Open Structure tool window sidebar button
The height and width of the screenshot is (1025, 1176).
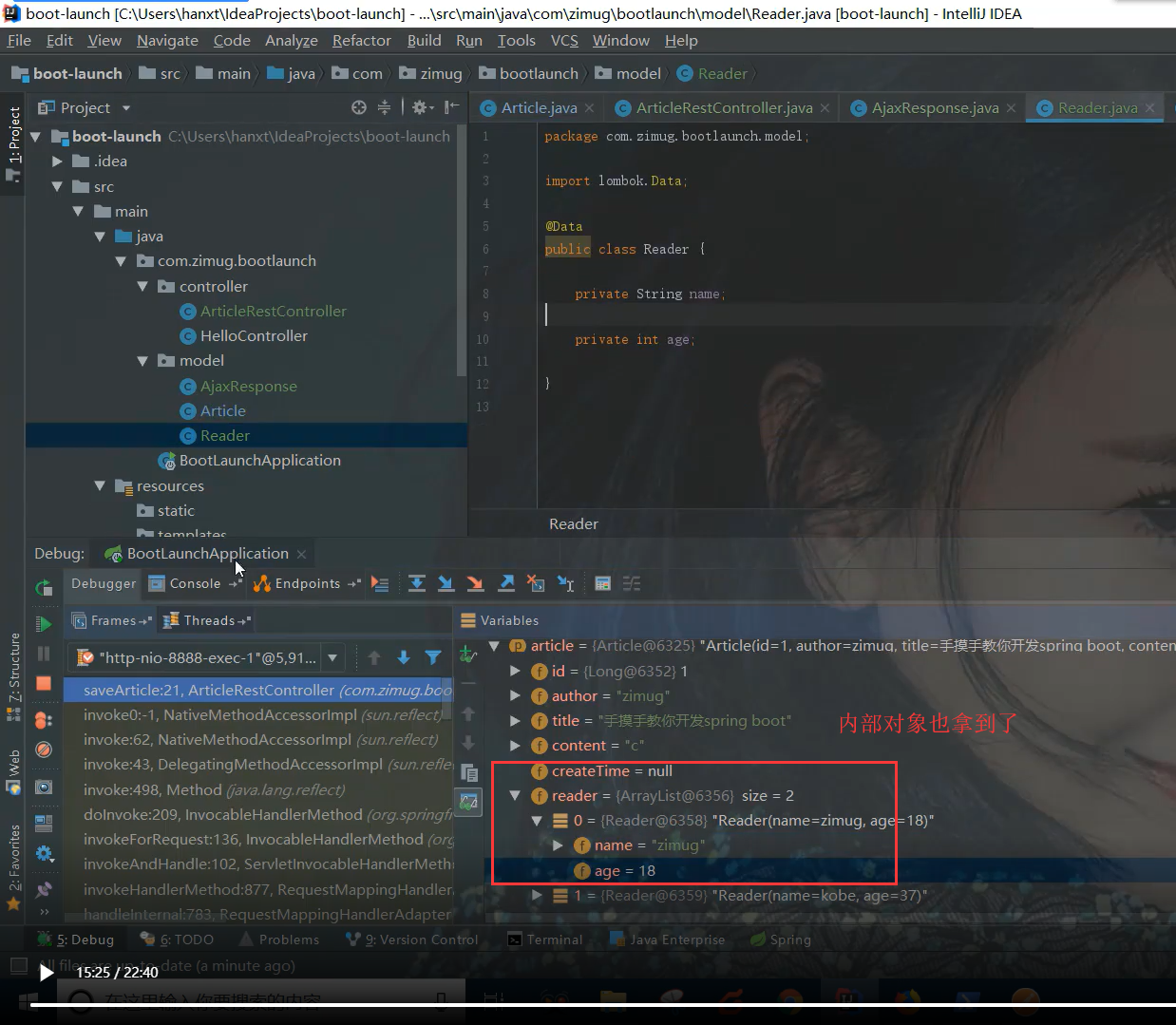click(13, 675)
